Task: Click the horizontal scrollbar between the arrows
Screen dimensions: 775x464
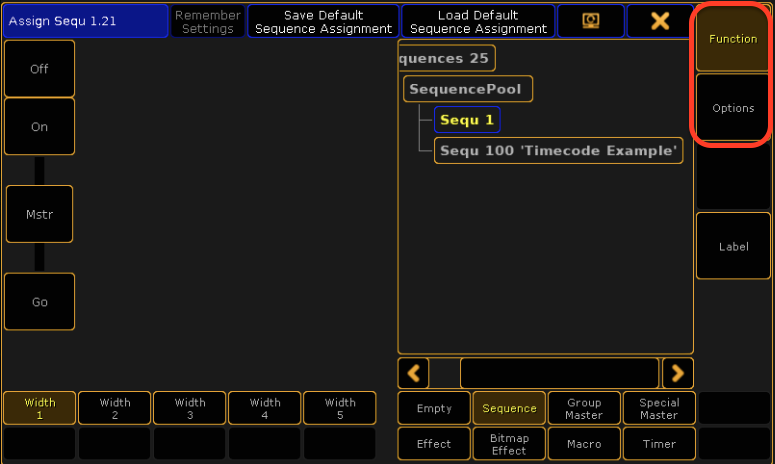Action: [559, 373]
